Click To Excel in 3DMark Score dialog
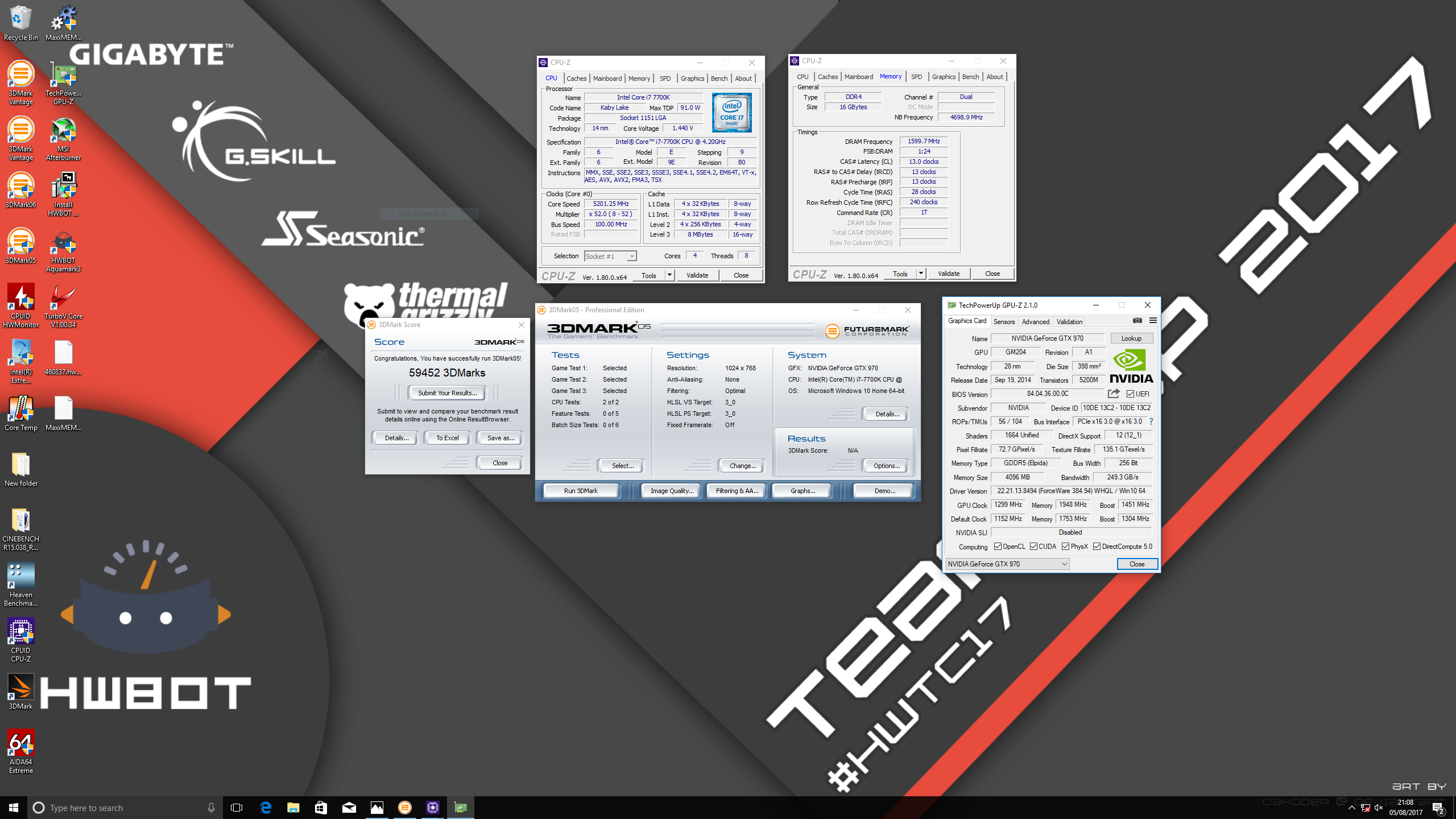1456x819 pixels. pos(447,438)
